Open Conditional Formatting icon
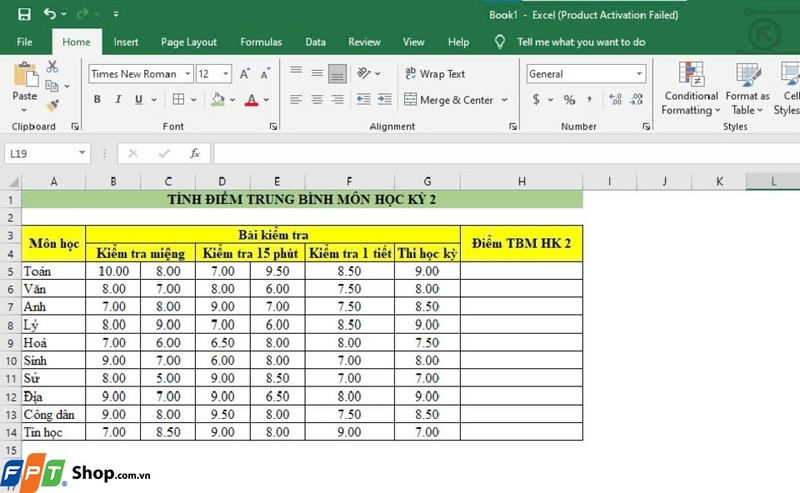800x493 pixels. 691,75
